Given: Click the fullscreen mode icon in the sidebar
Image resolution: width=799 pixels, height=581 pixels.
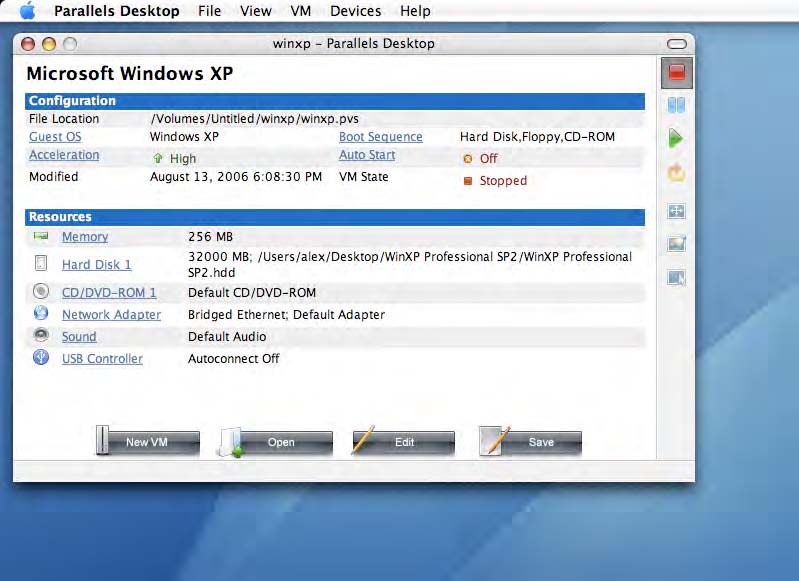Looking at the screenshot, I should tap(676, 211).
